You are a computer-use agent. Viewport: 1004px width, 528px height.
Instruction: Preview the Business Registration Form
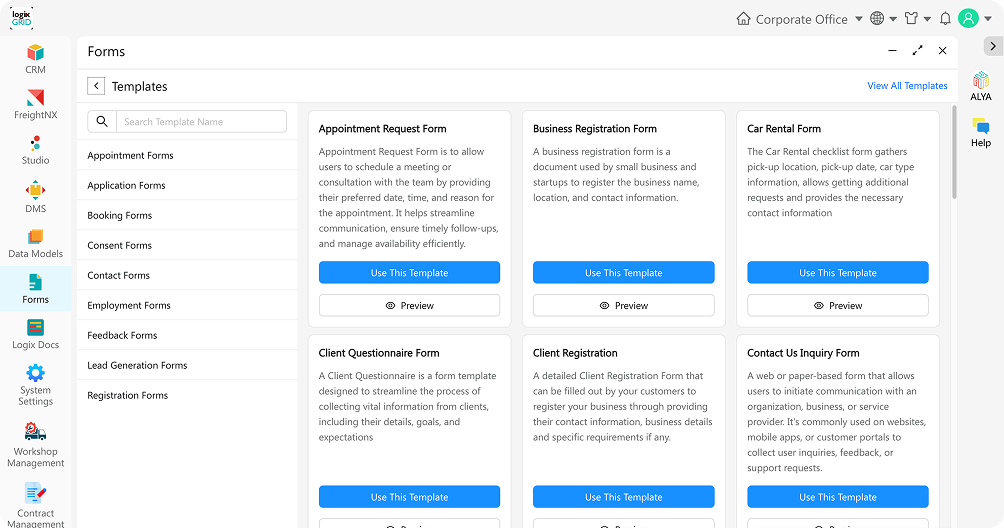[623, 306]
